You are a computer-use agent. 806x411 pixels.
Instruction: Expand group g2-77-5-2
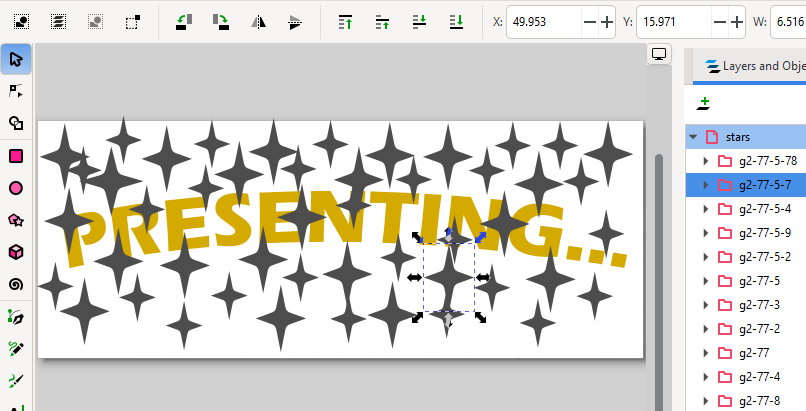(x=706, y=257)
